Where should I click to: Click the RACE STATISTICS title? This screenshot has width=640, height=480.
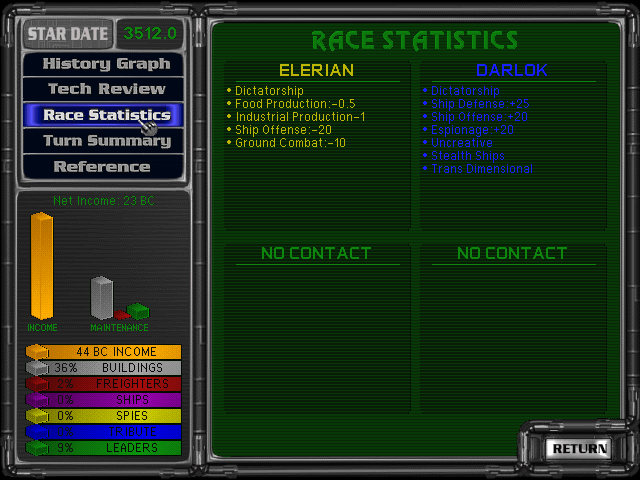pyautogui.click(x=415, y=41)
